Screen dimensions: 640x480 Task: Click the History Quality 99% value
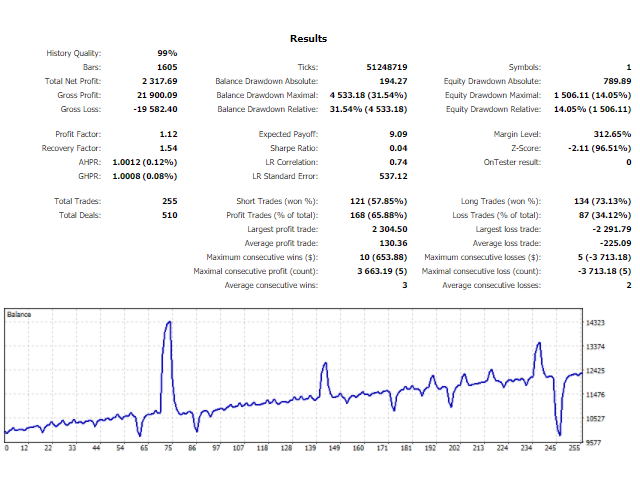click(x=167, y=53)
